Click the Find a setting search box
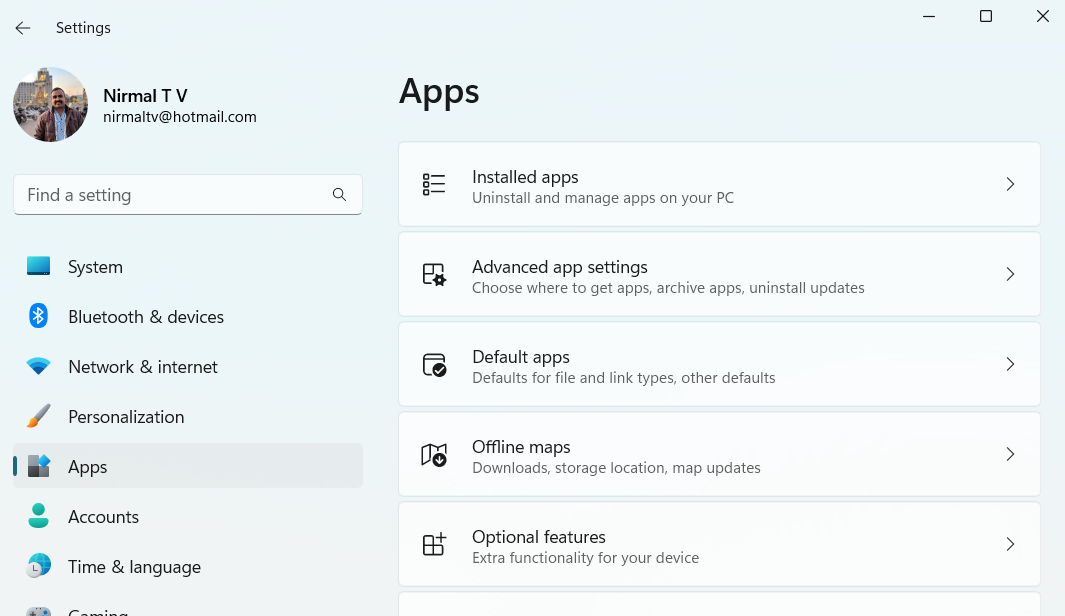This screenshot has width=1065, height=616. pyautogui.click(x=188, y=195)
